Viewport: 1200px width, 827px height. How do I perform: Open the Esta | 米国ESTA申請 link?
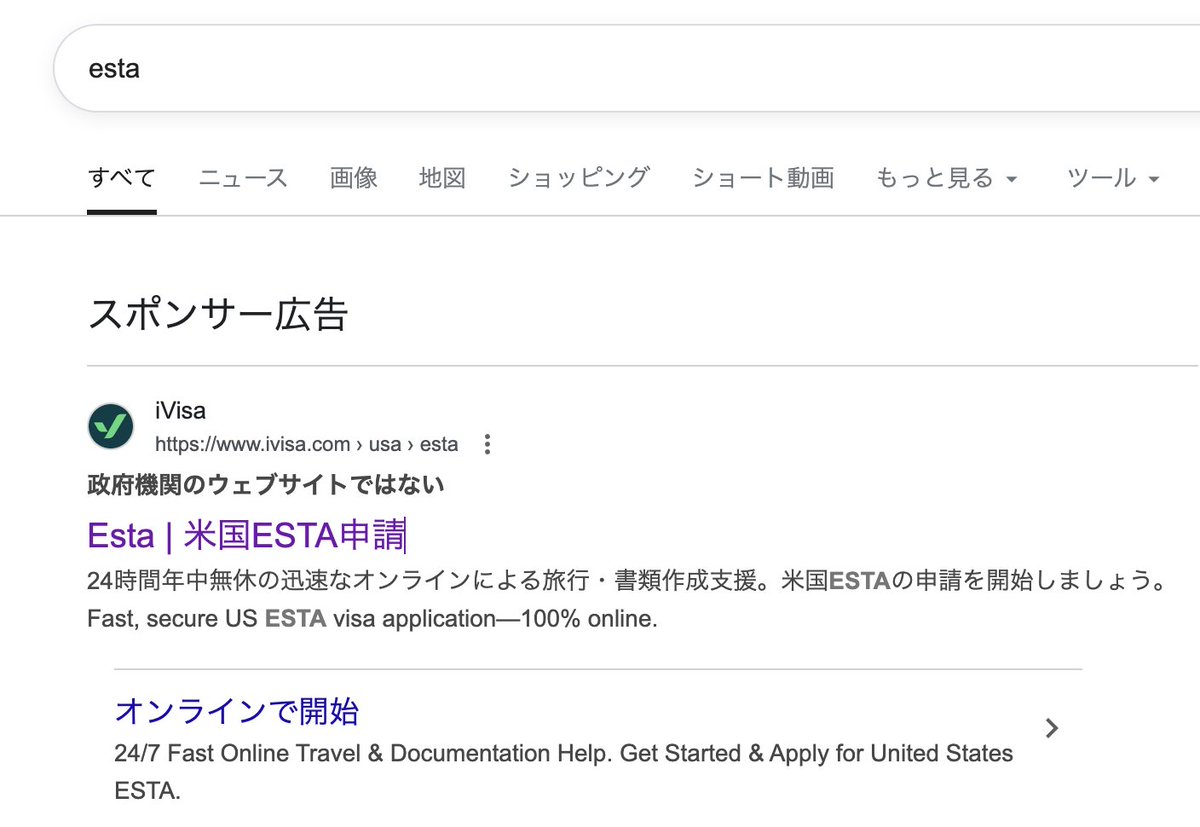pos(246,535)
